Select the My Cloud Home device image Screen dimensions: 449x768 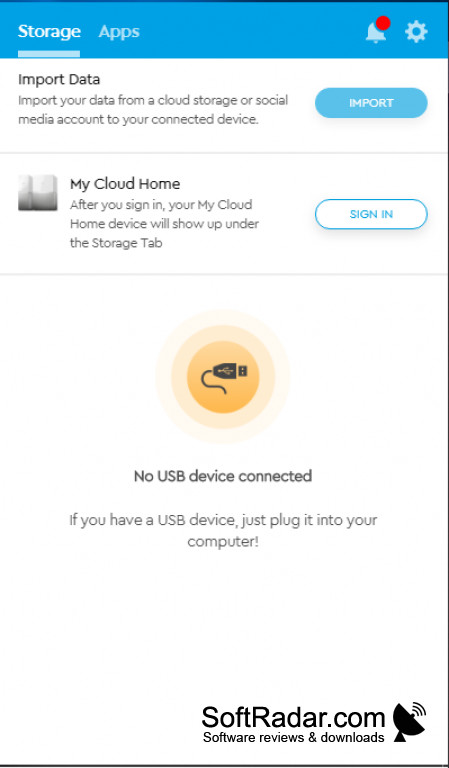(x=38, y=193)
